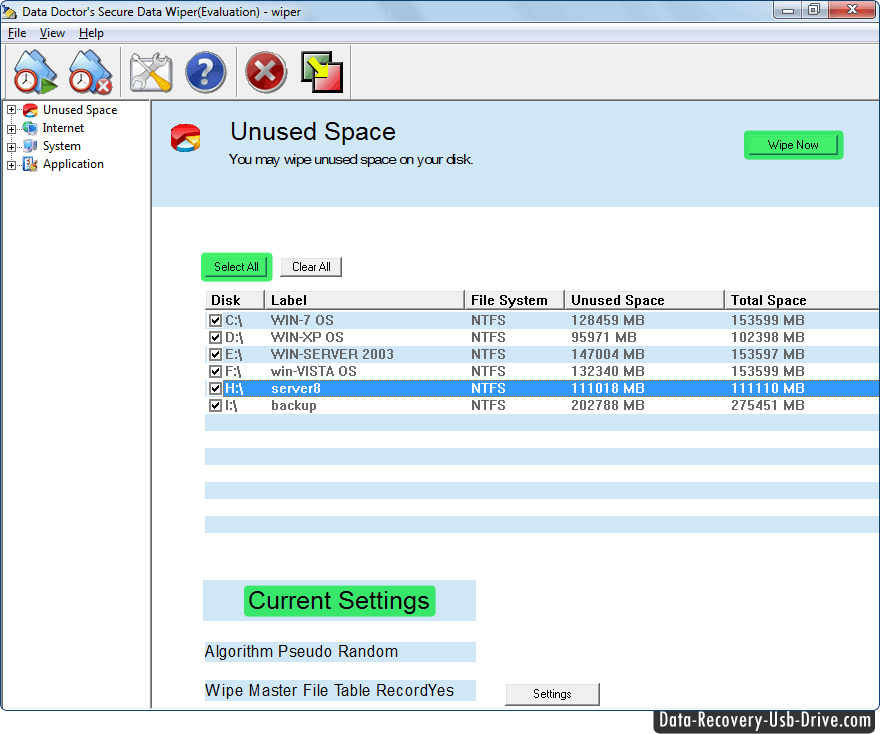Click the Unused Space tree icon
This screenshot has width=880, height=734.
(30, 110)
